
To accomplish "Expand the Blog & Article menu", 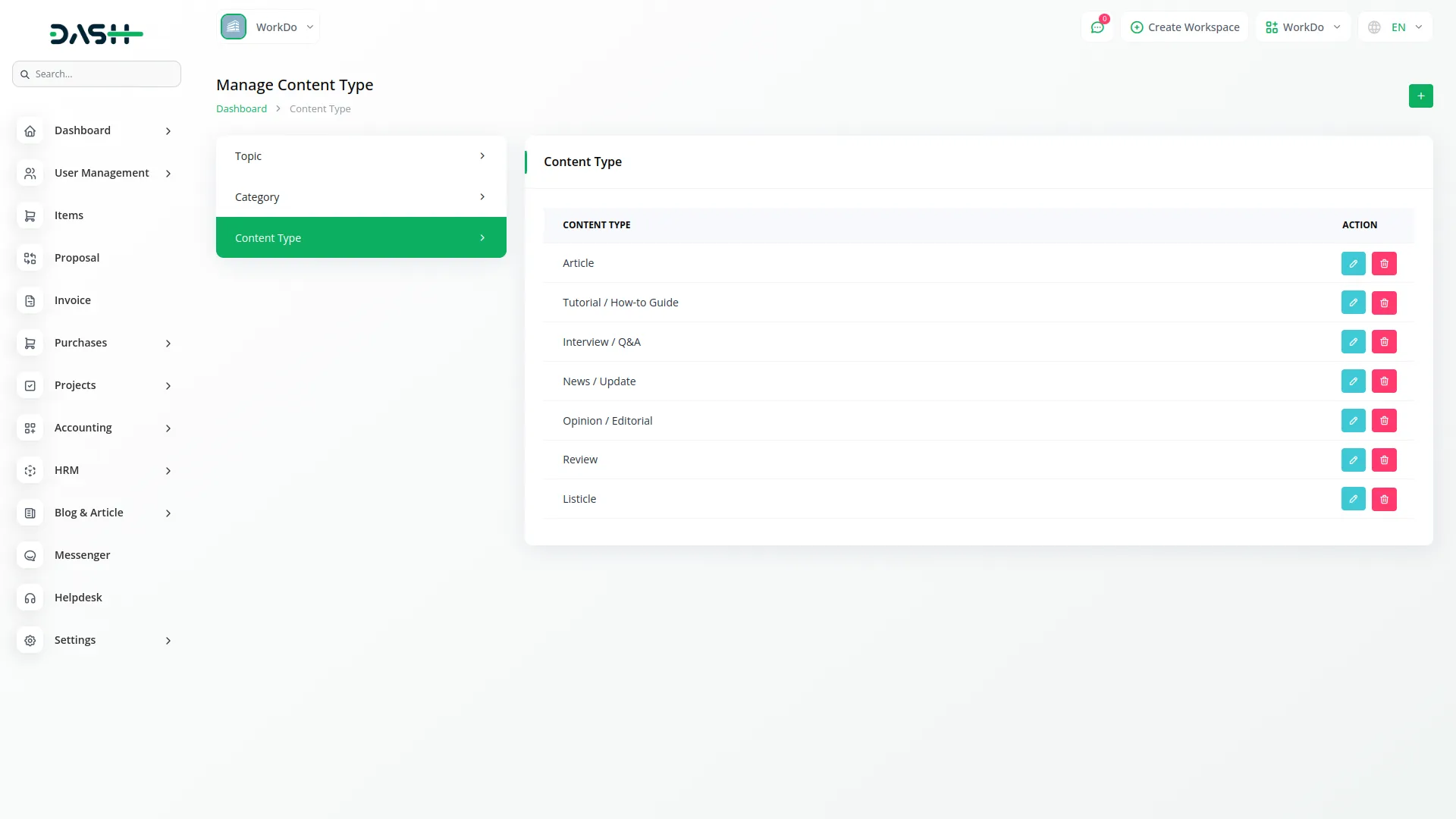I will point(96,513).
